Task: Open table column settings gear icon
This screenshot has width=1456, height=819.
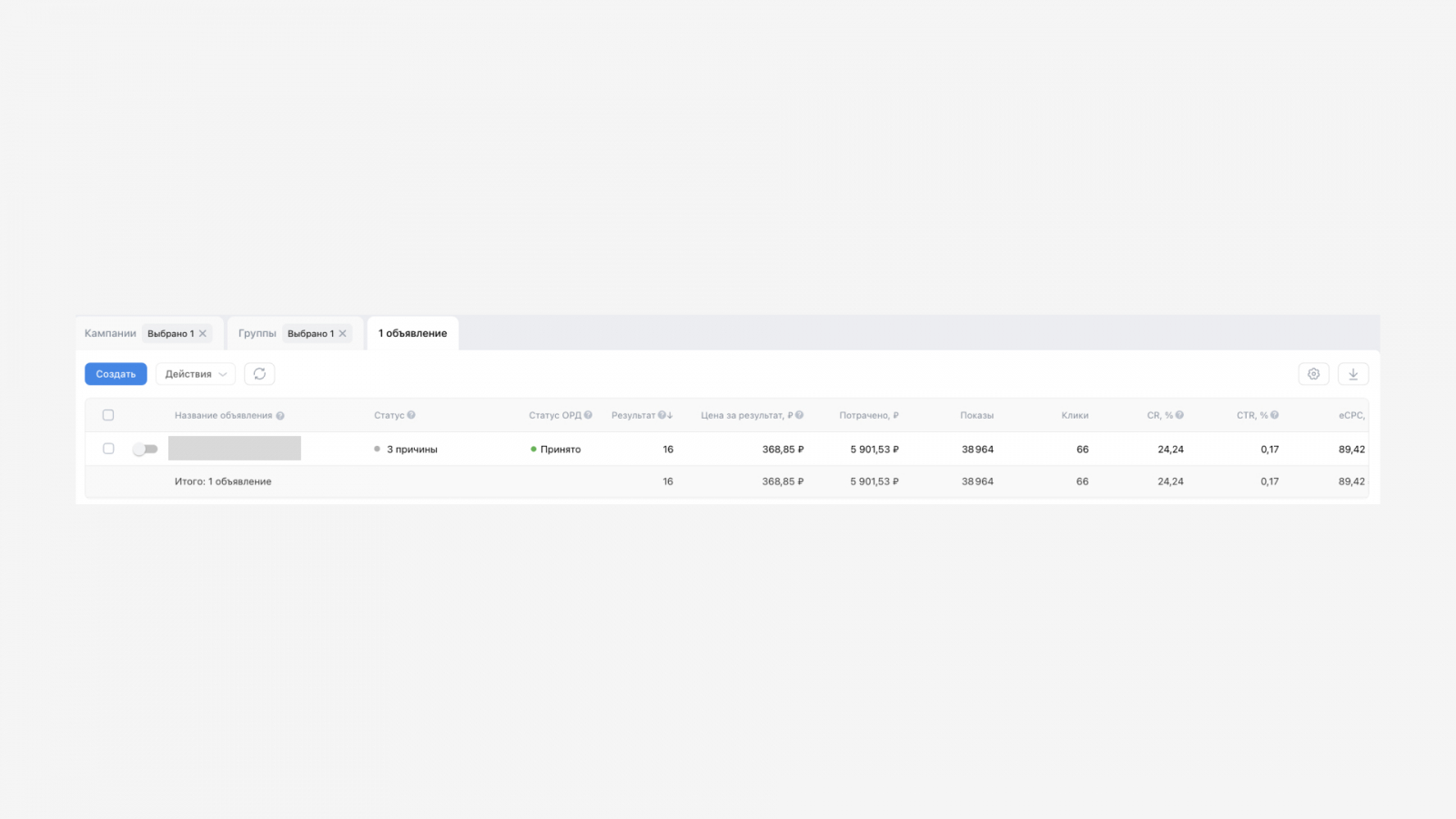Action: (1313, 374)
